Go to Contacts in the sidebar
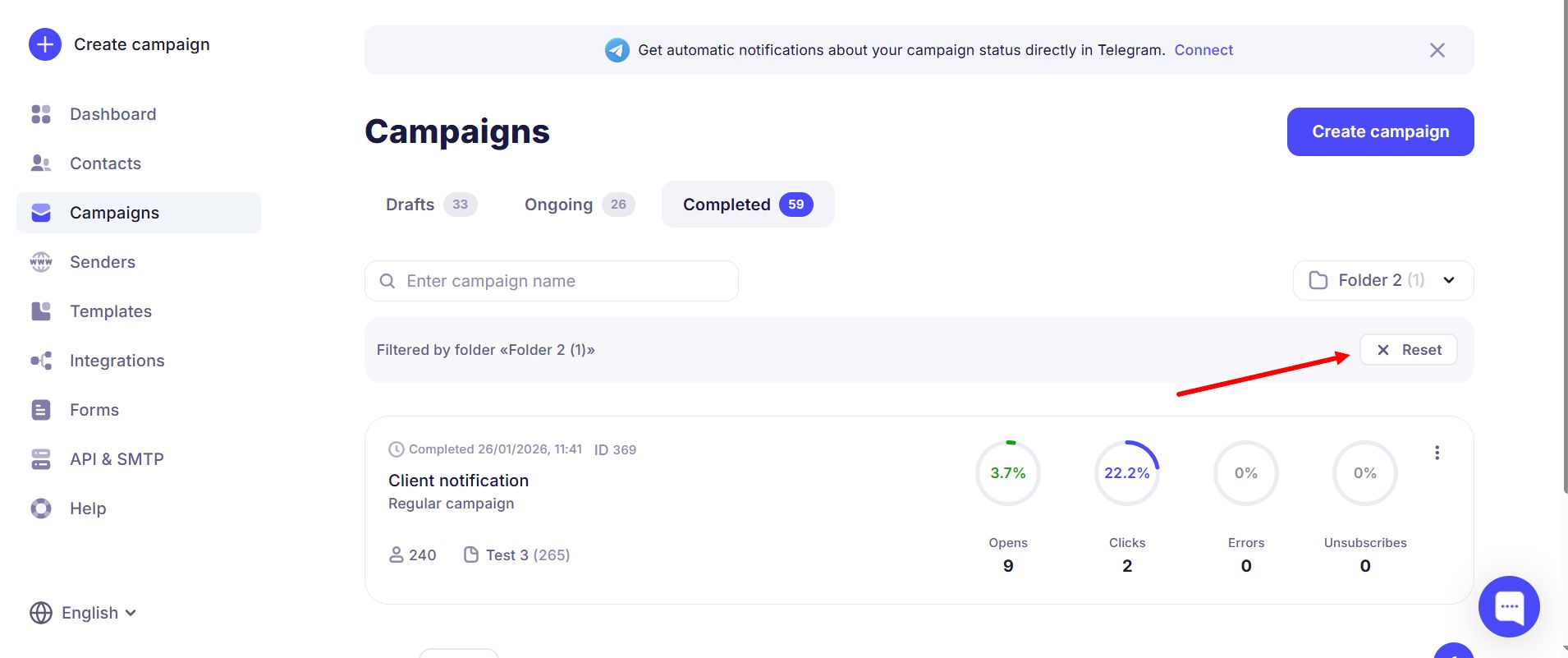 [105, 163]
